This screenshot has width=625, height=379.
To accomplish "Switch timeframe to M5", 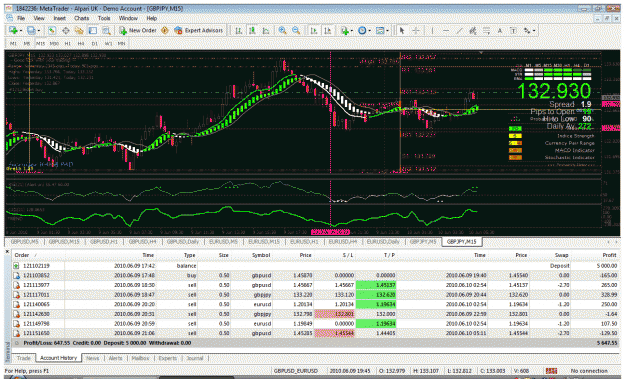I will (27, 43).
